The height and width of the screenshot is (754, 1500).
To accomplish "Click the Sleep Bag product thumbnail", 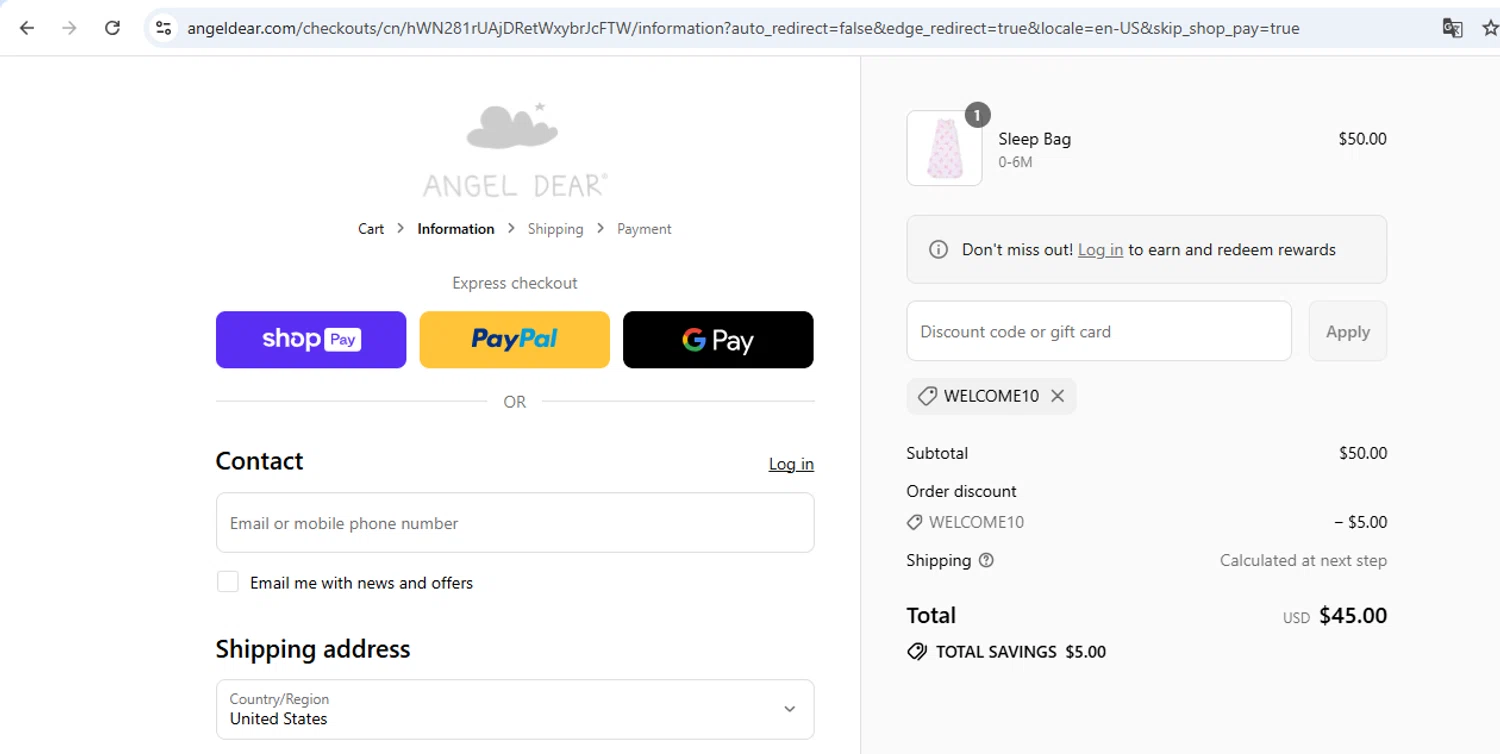I will tap(944, 148).
